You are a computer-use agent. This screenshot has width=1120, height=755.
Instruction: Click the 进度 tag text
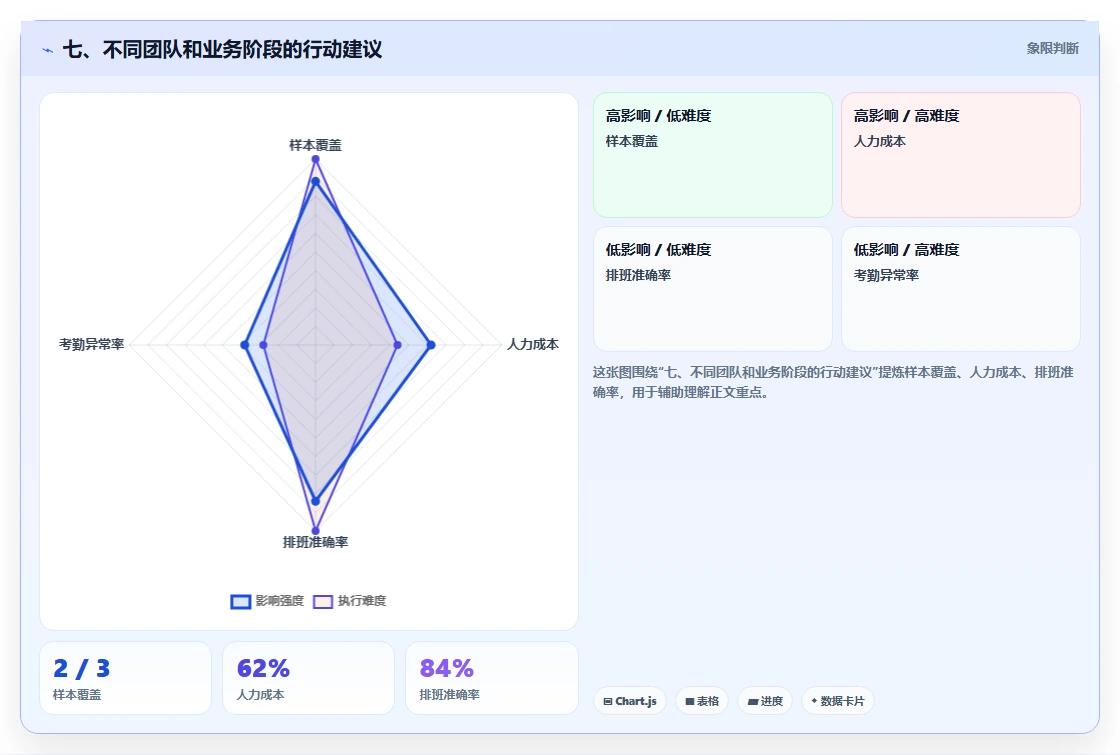point(771,701)
